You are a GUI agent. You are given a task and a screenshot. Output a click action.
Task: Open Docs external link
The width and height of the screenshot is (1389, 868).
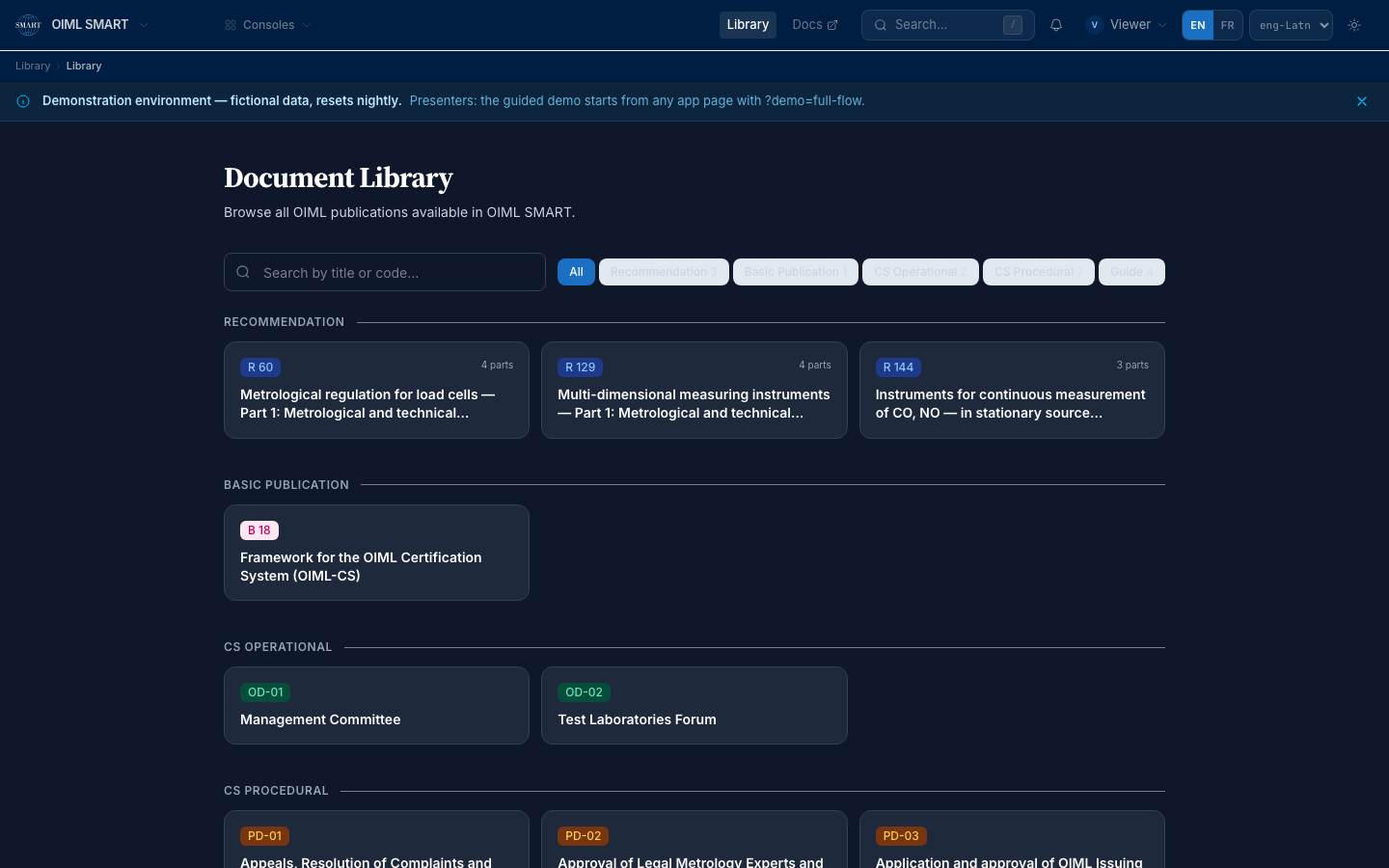(815, 25)
